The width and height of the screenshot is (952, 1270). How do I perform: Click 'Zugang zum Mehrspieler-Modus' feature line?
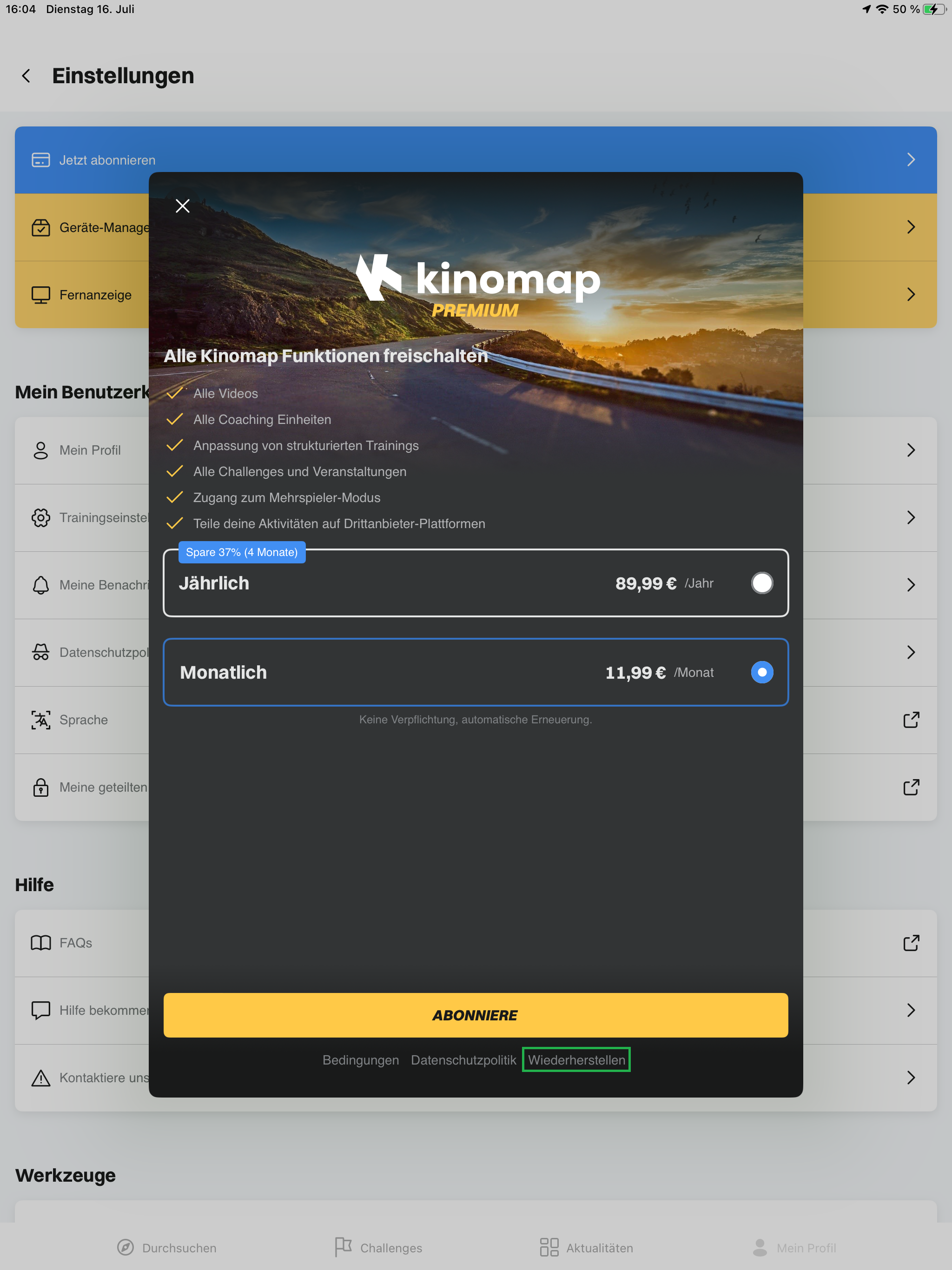287,498
